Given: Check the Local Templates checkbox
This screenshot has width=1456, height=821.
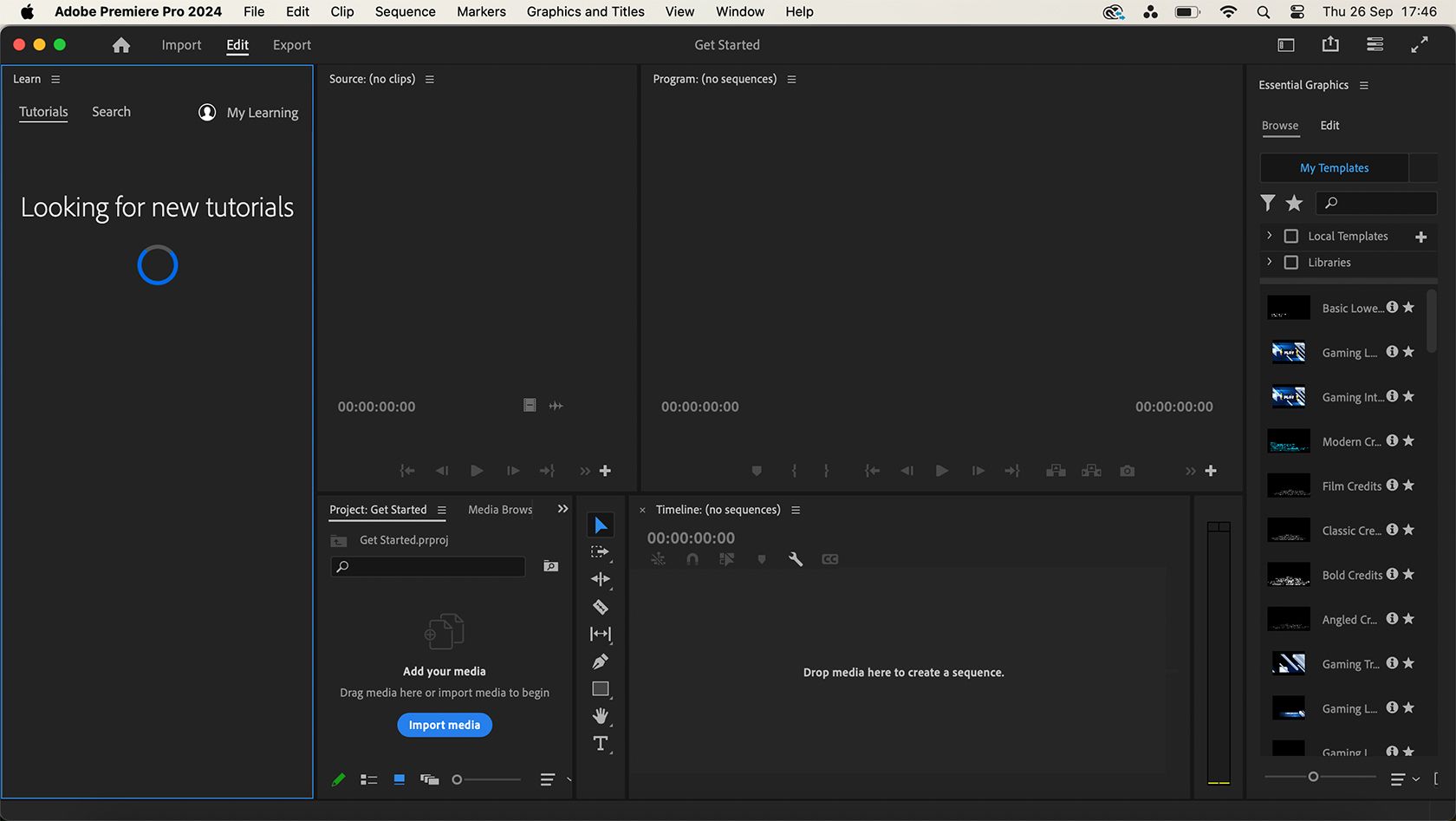Looking at the screenshot, I should tap(1290, 236).
